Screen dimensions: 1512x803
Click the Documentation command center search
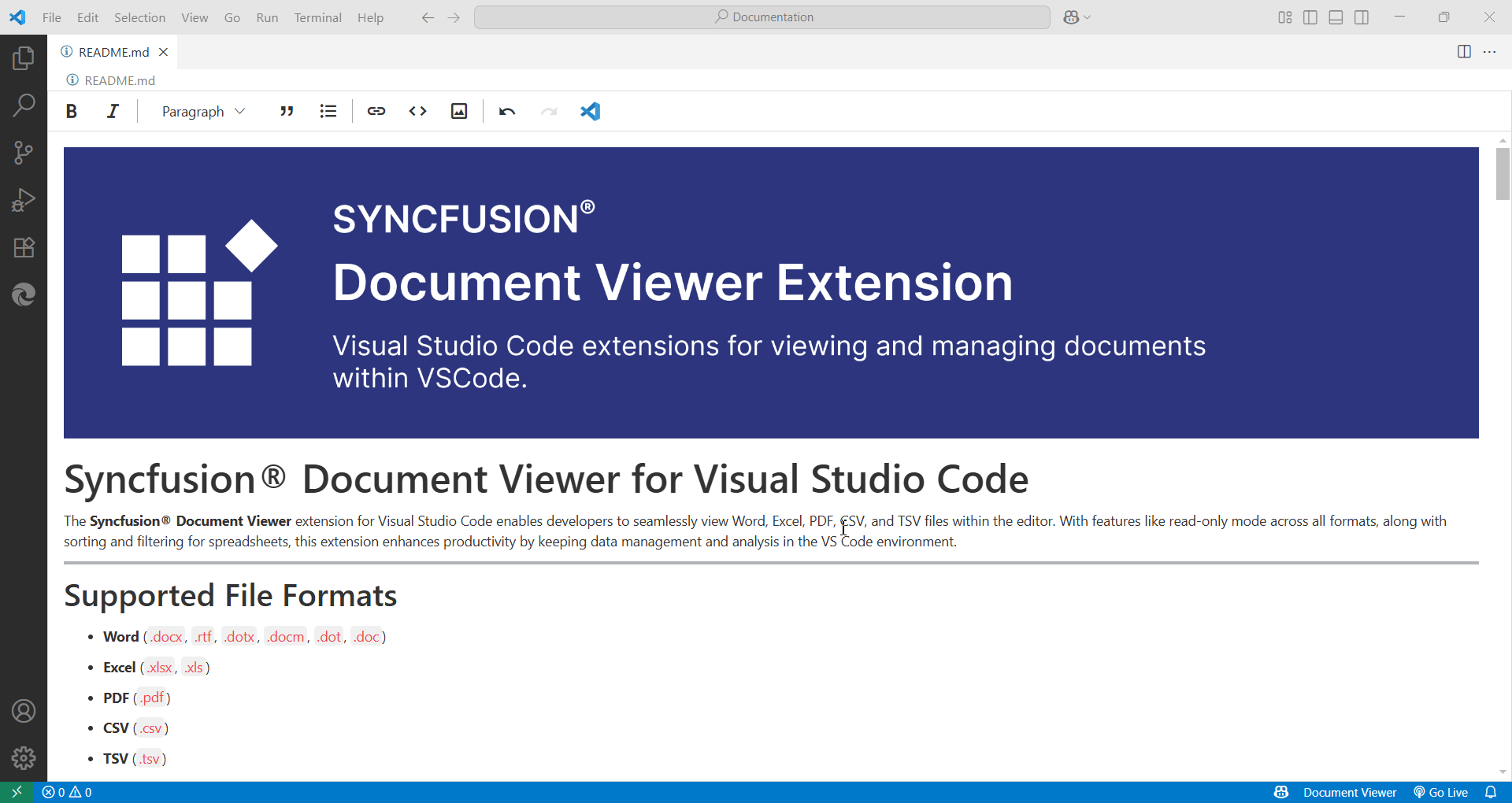(x=762, y=17)
